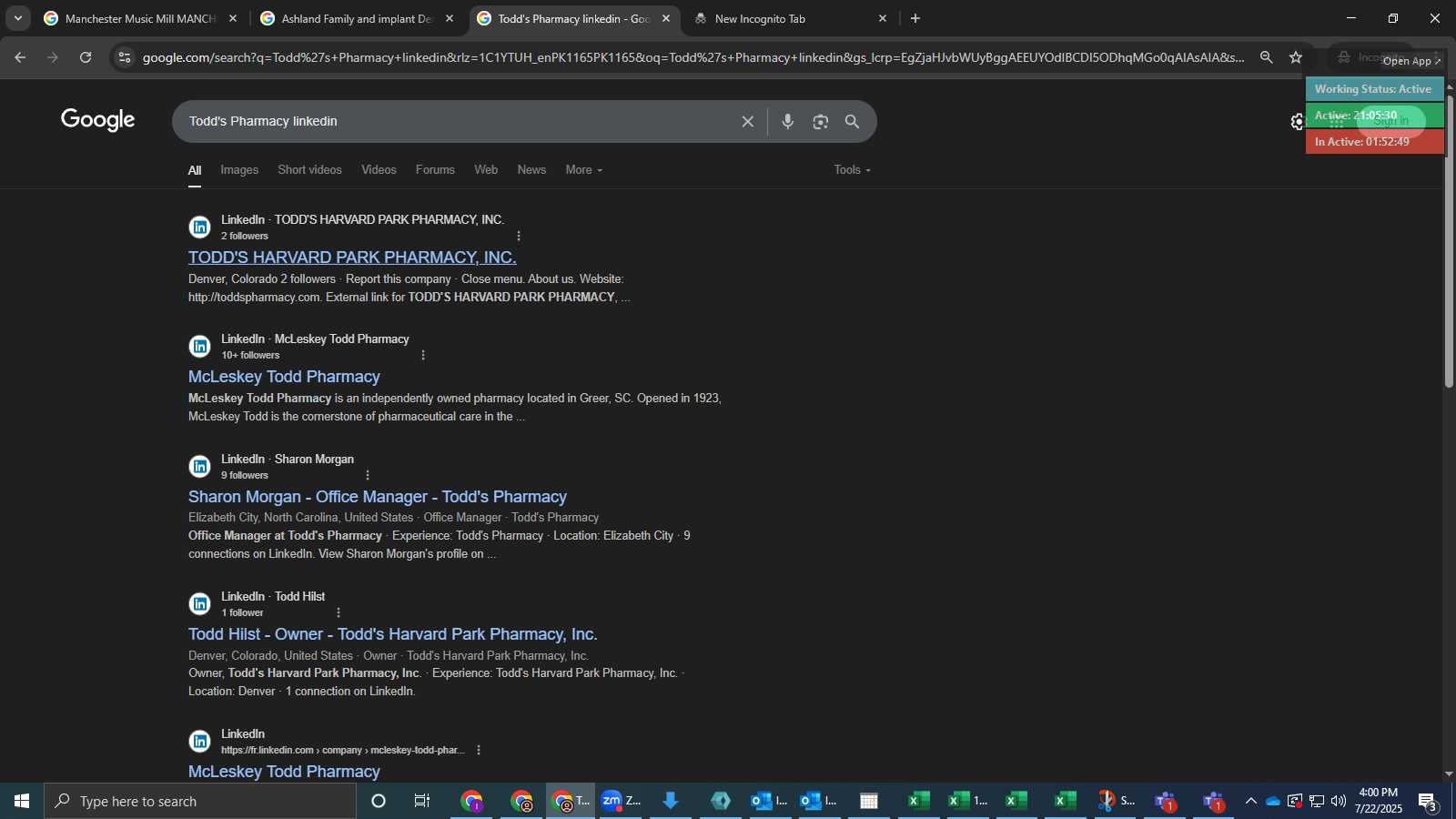Close the Ashland Family and implant tab

(450, 18)
